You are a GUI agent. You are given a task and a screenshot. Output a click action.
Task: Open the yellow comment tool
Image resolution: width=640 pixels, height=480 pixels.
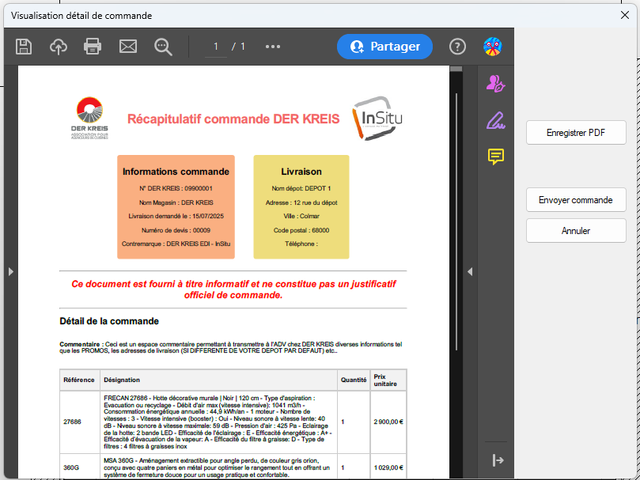point(494,157)
